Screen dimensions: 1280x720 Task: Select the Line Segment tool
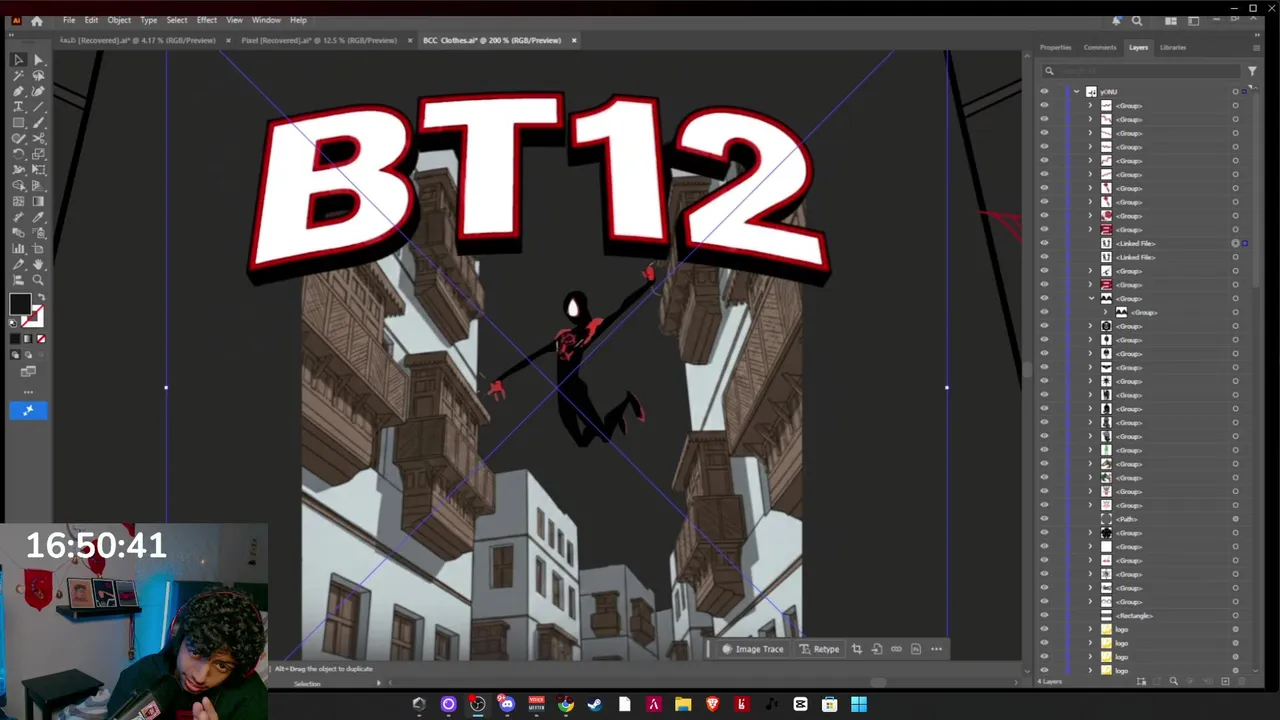point(39,107)
